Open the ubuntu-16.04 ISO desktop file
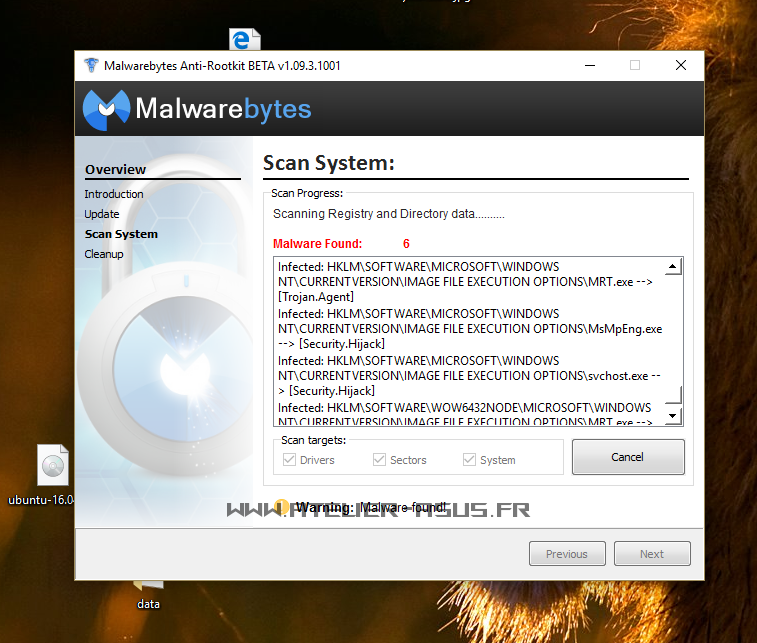 coord(53,467)
